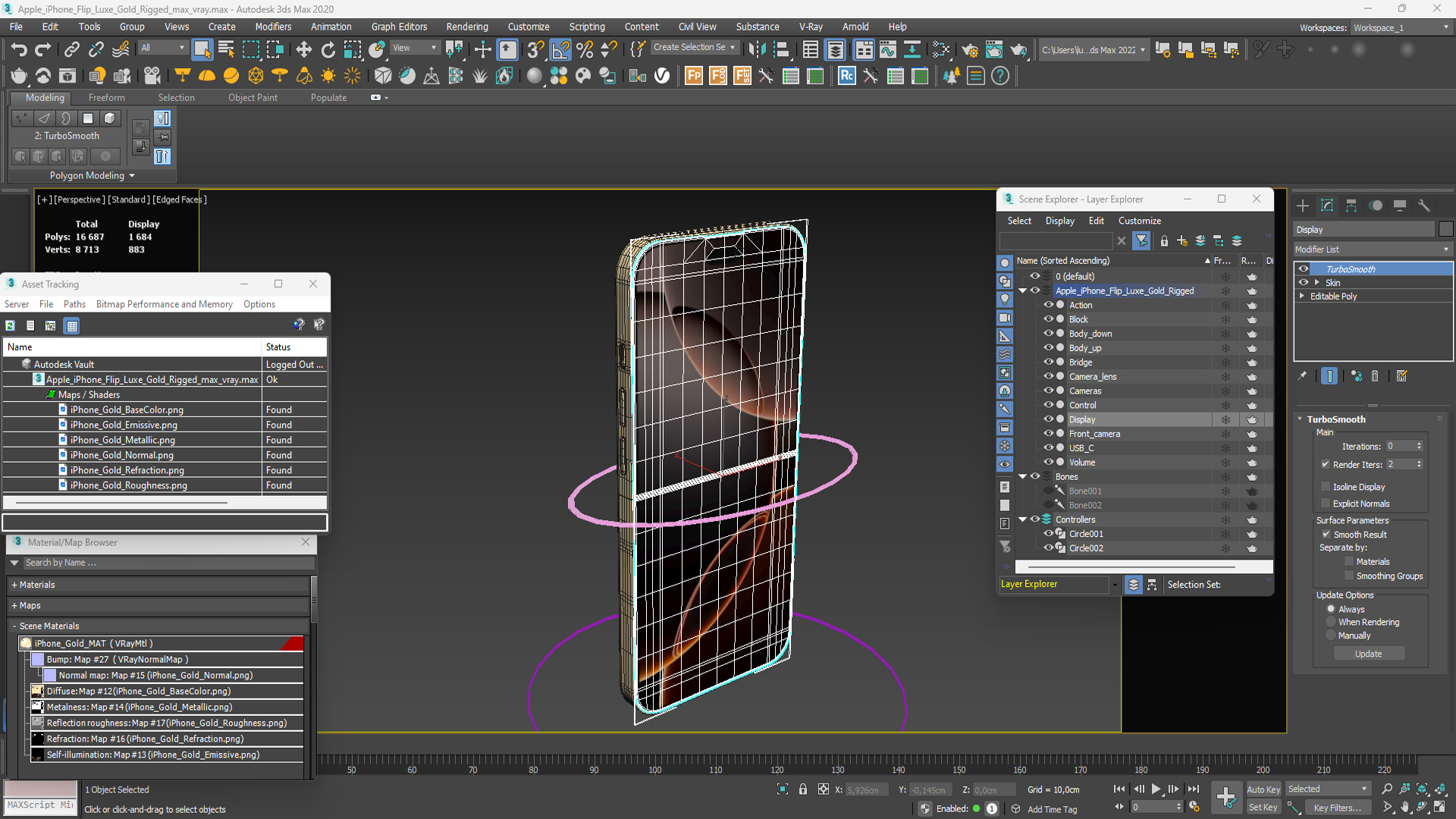This screenshot has width=1456, height=819.
Task: Toggle TurboSmooth modifier eye icon
Action: [1304, 269]
